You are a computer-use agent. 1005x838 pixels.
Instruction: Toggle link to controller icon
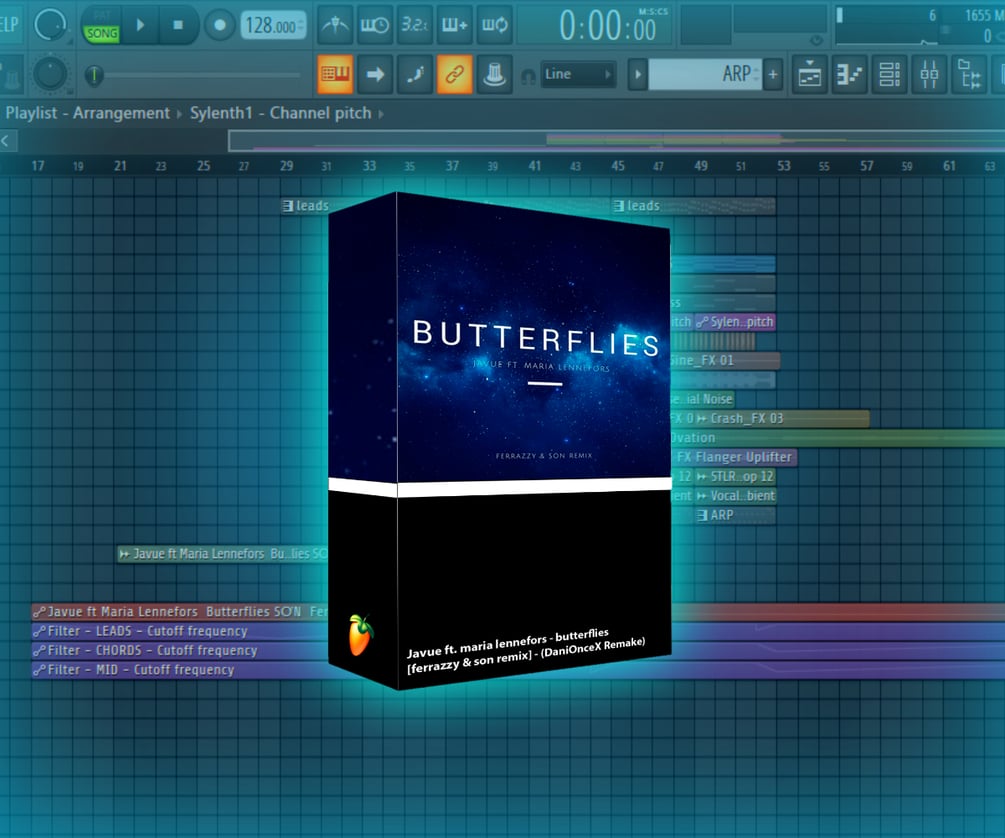click(454, 74)
